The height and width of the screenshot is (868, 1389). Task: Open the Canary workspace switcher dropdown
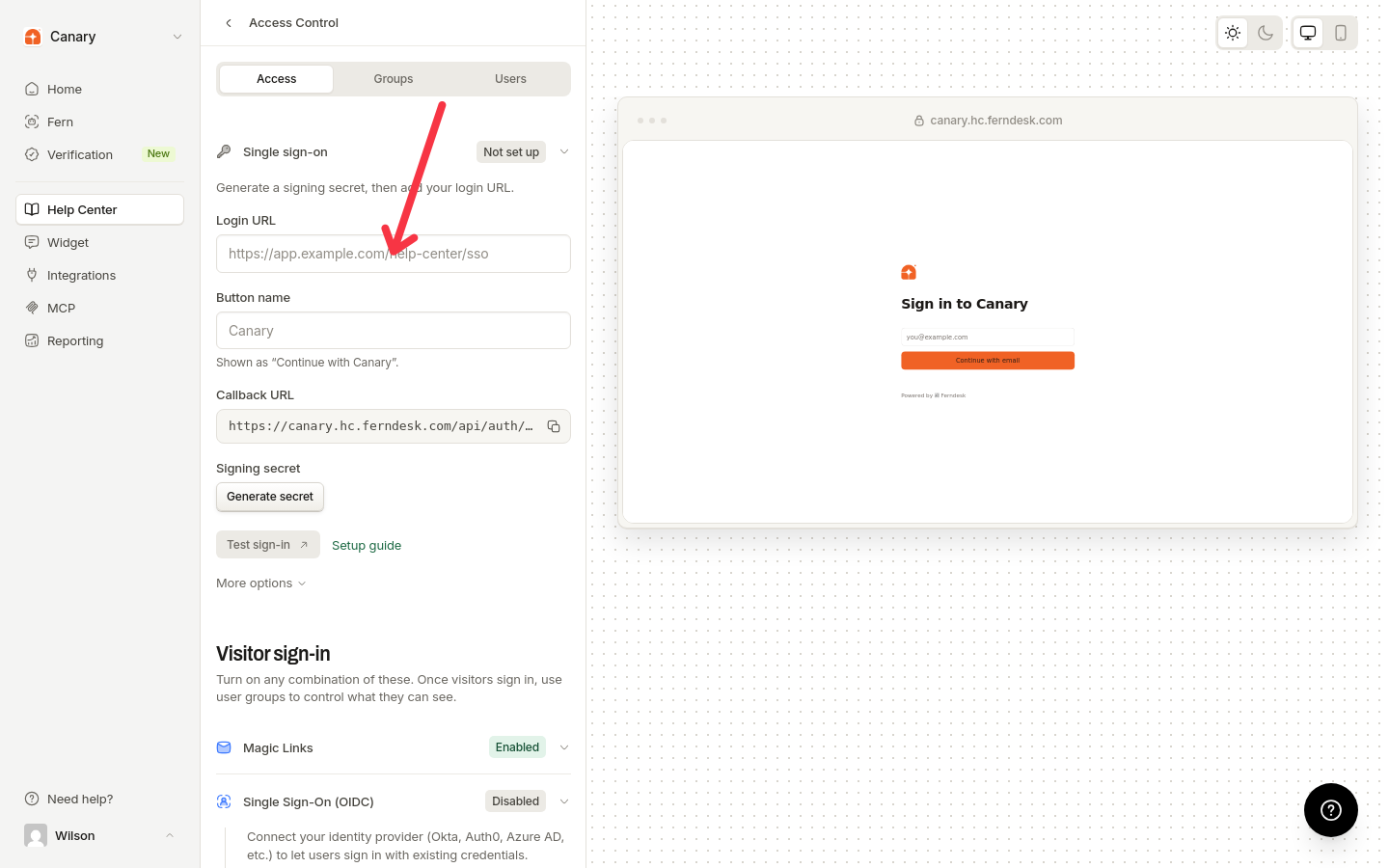tap(177, 37)
